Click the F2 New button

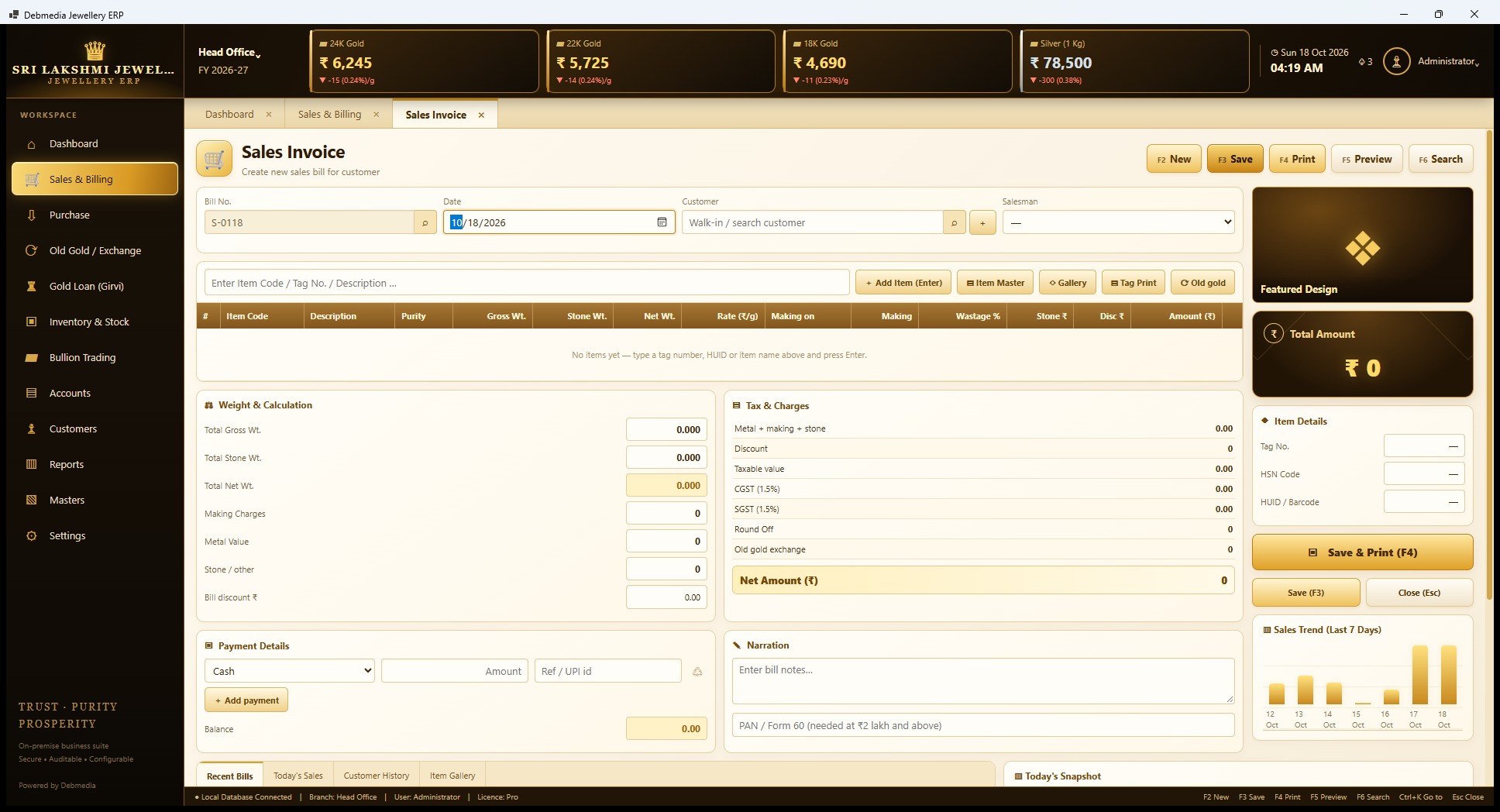tap(1175, 159)
